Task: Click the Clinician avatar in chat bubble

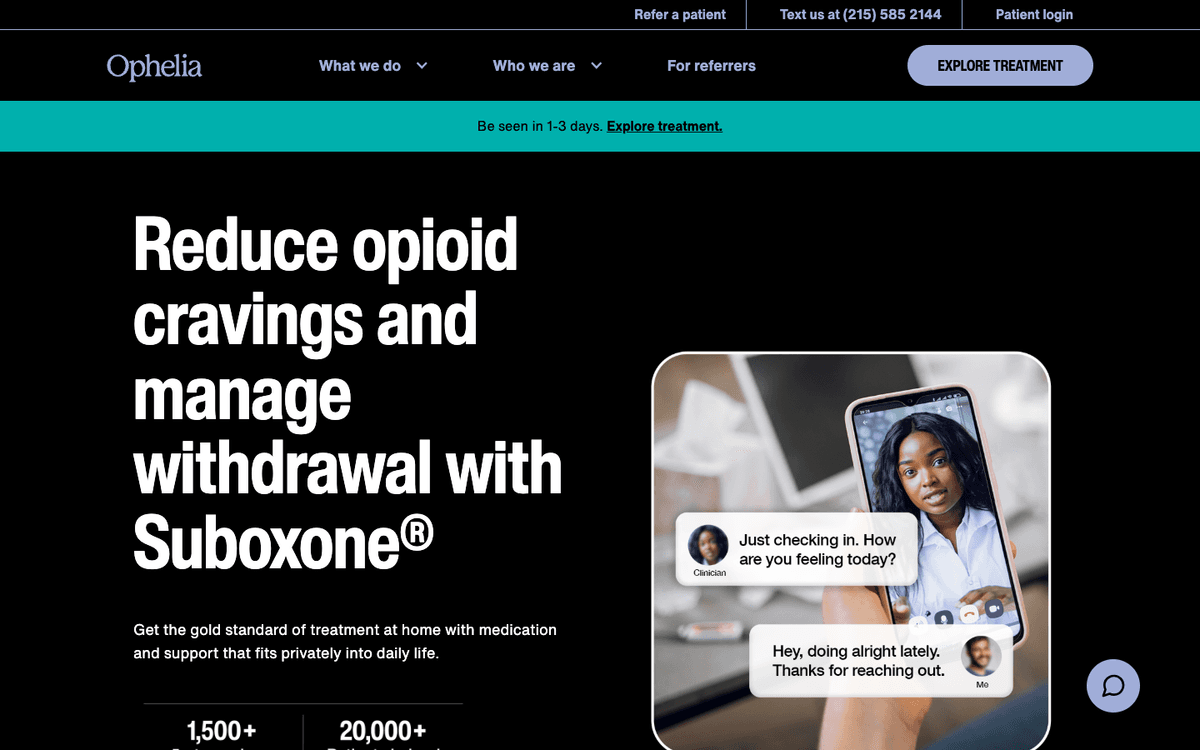Action: (709, 545)
